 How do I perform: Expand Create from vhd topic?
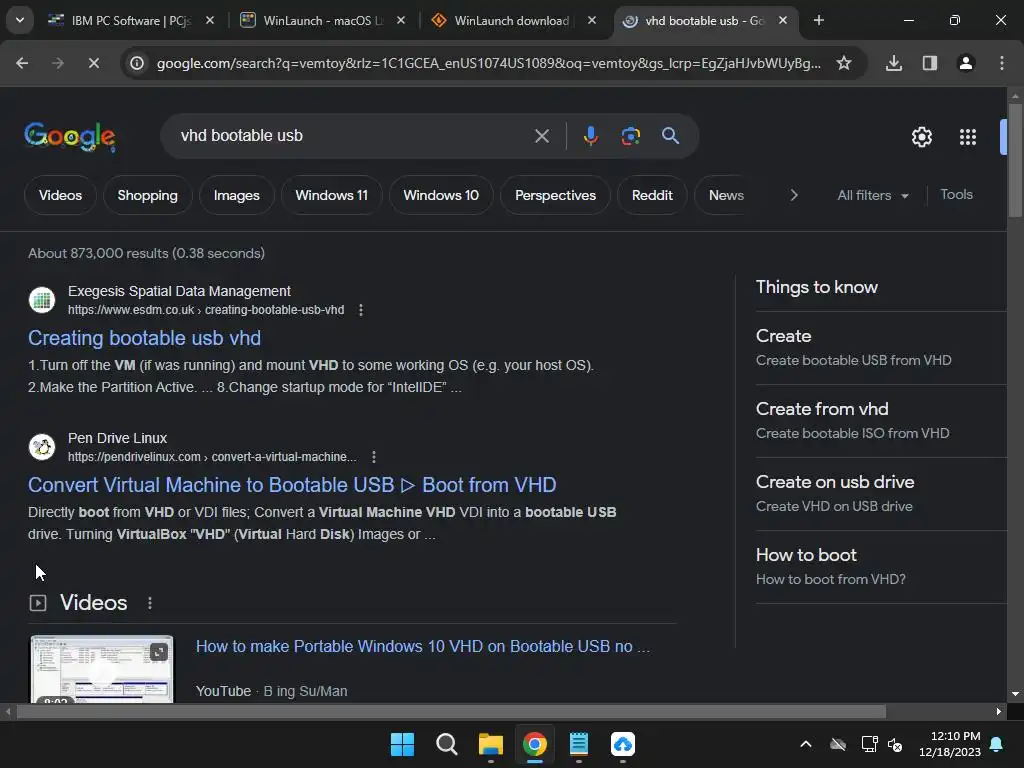[880, 421]
